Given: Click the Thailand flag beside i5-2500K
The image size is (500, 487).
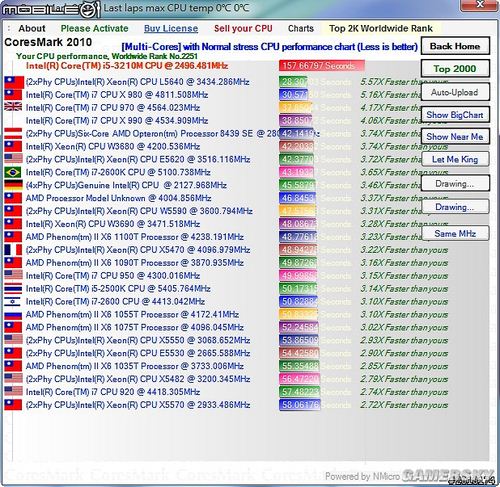Looking at the screenshot, I should click(x=13, y=289).
